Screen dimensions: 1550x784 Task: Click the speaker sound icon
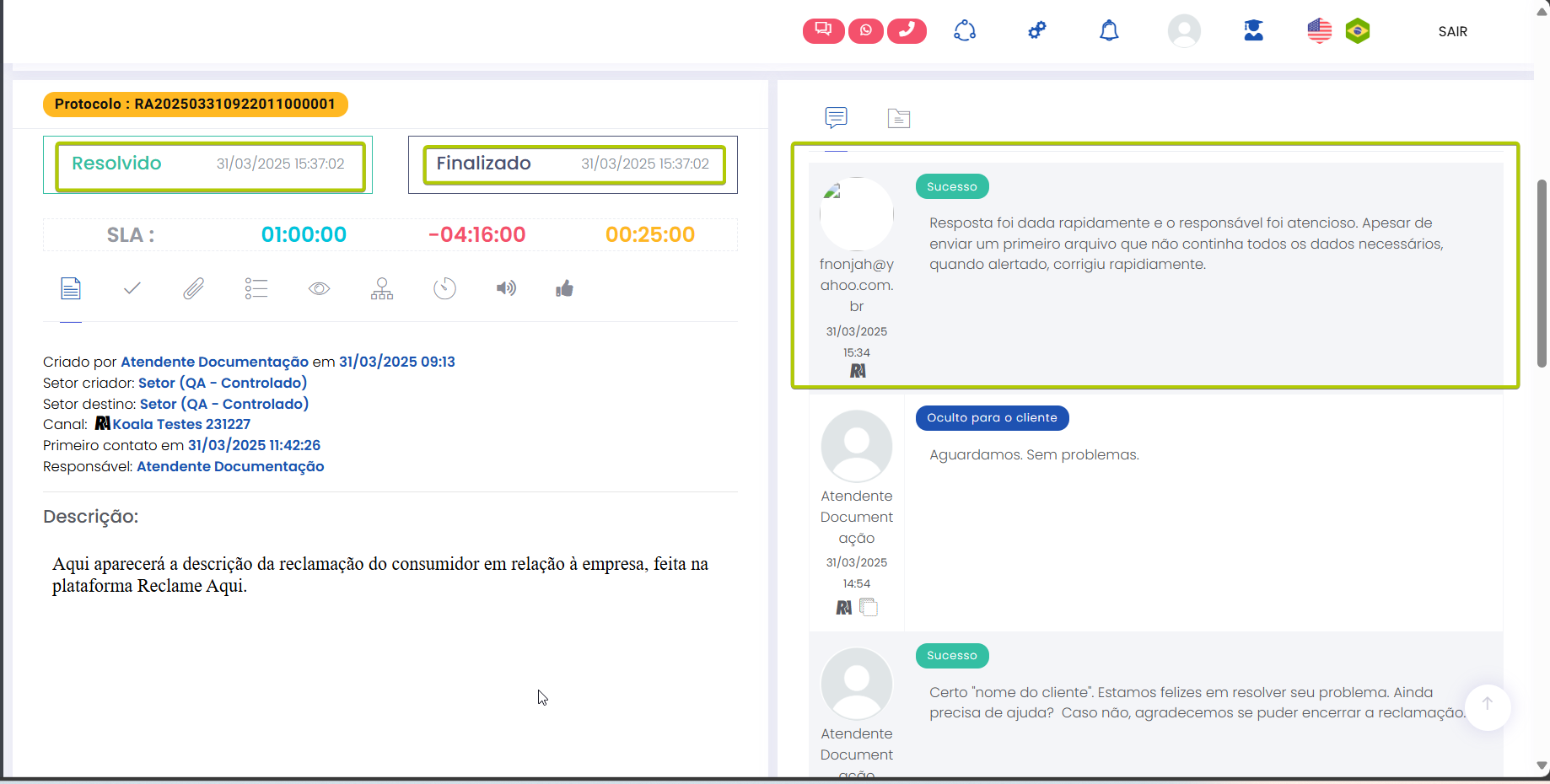506,289
